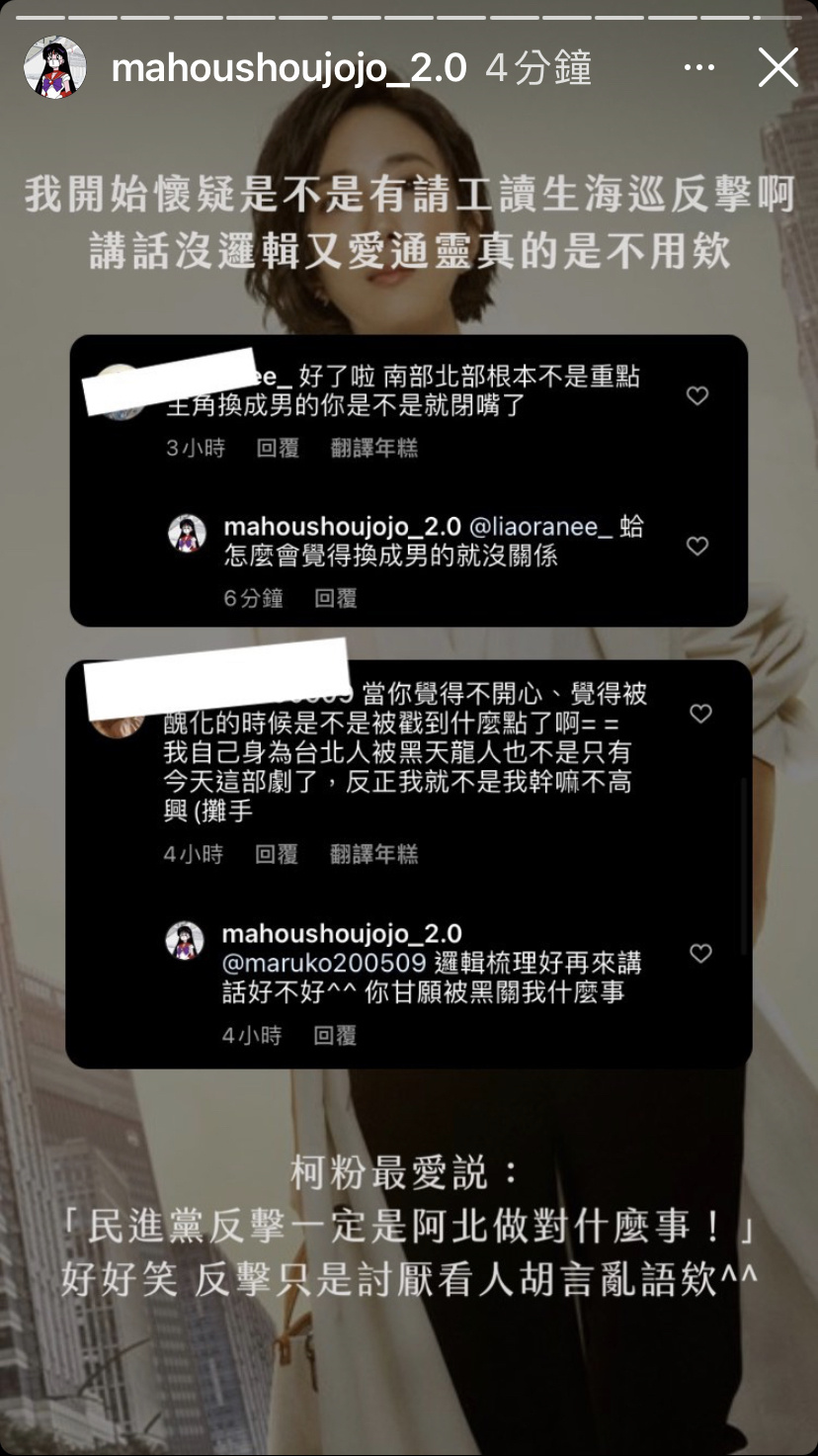
Task: Tap the story progress bar at top
Action: click(409, 17)
